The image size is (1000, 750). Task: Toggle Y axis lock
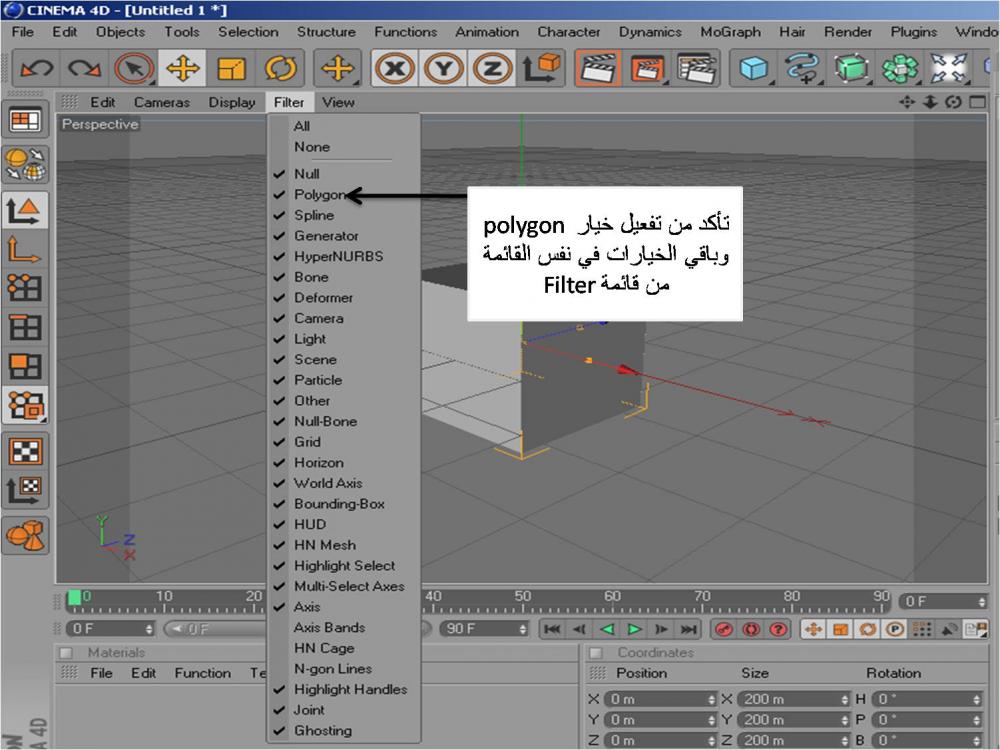coord(443,68)
